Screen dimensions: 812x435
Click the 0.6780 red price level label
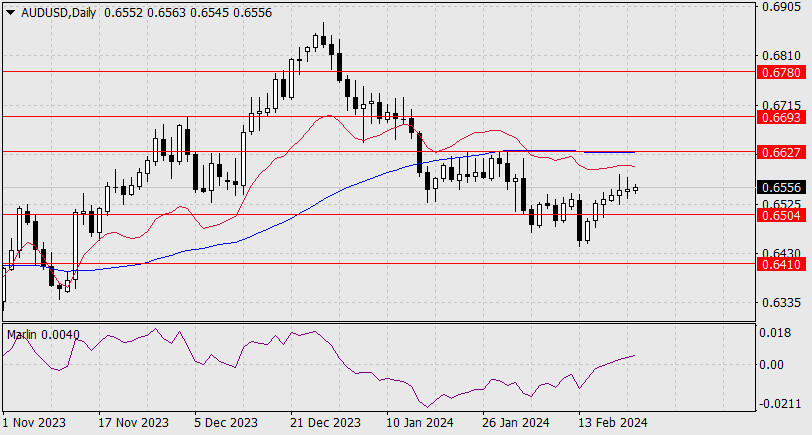[x=781, y=72]
